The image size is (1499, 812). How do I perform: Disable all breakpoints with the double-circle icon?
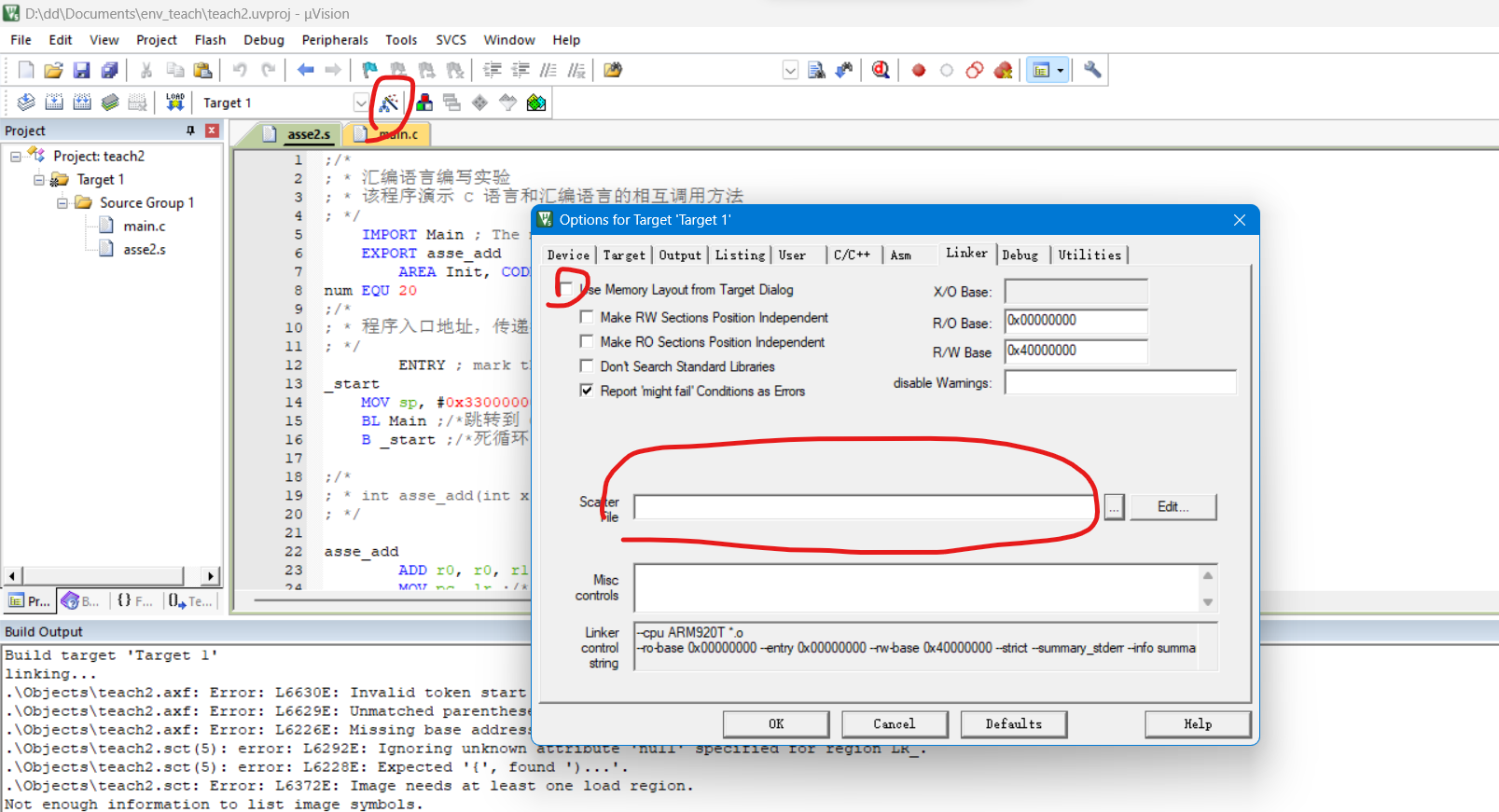(975, 70)
